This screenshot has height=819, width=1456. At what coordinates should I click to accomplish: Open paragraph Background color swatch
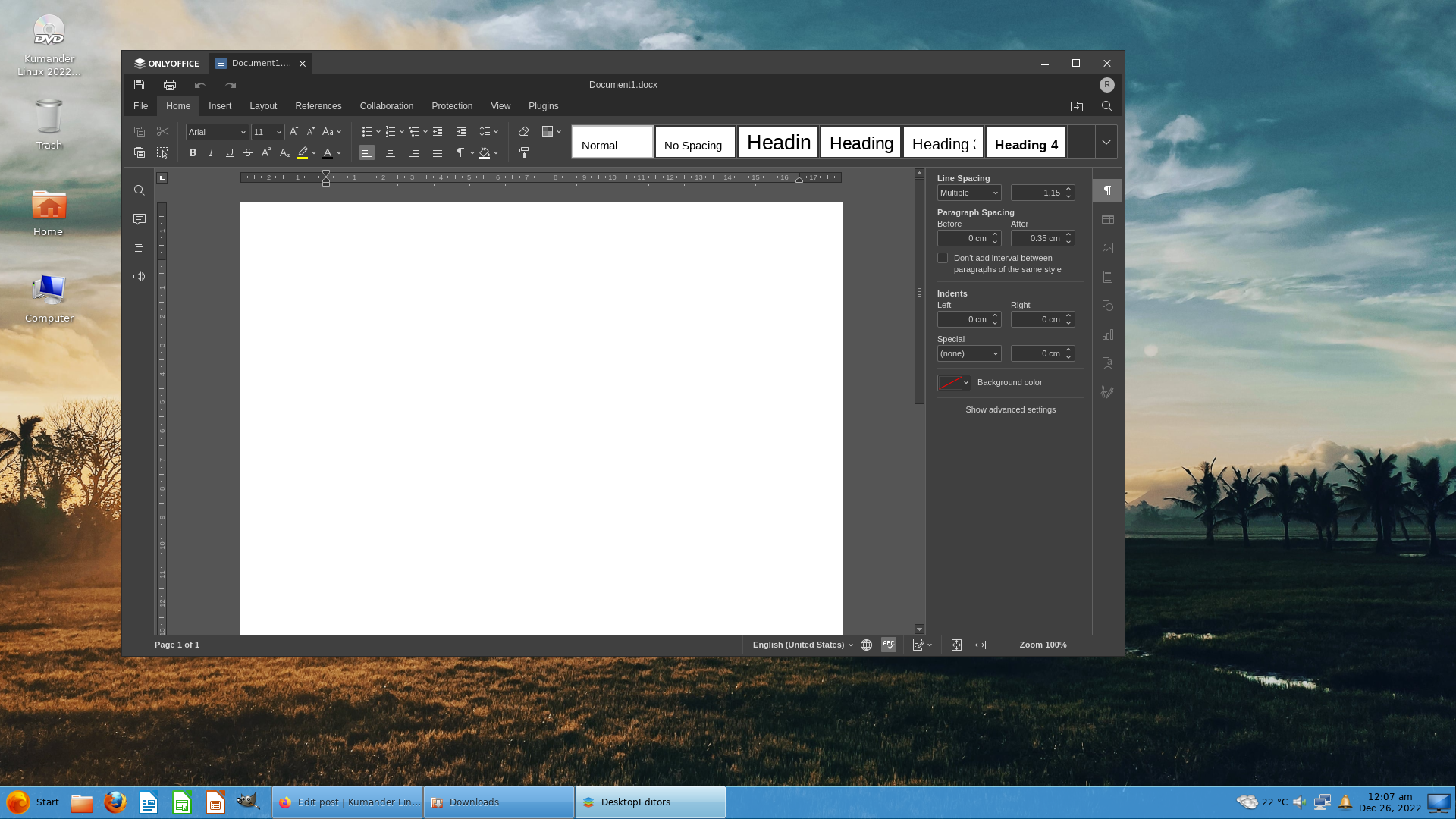click(x=954, y=383)
